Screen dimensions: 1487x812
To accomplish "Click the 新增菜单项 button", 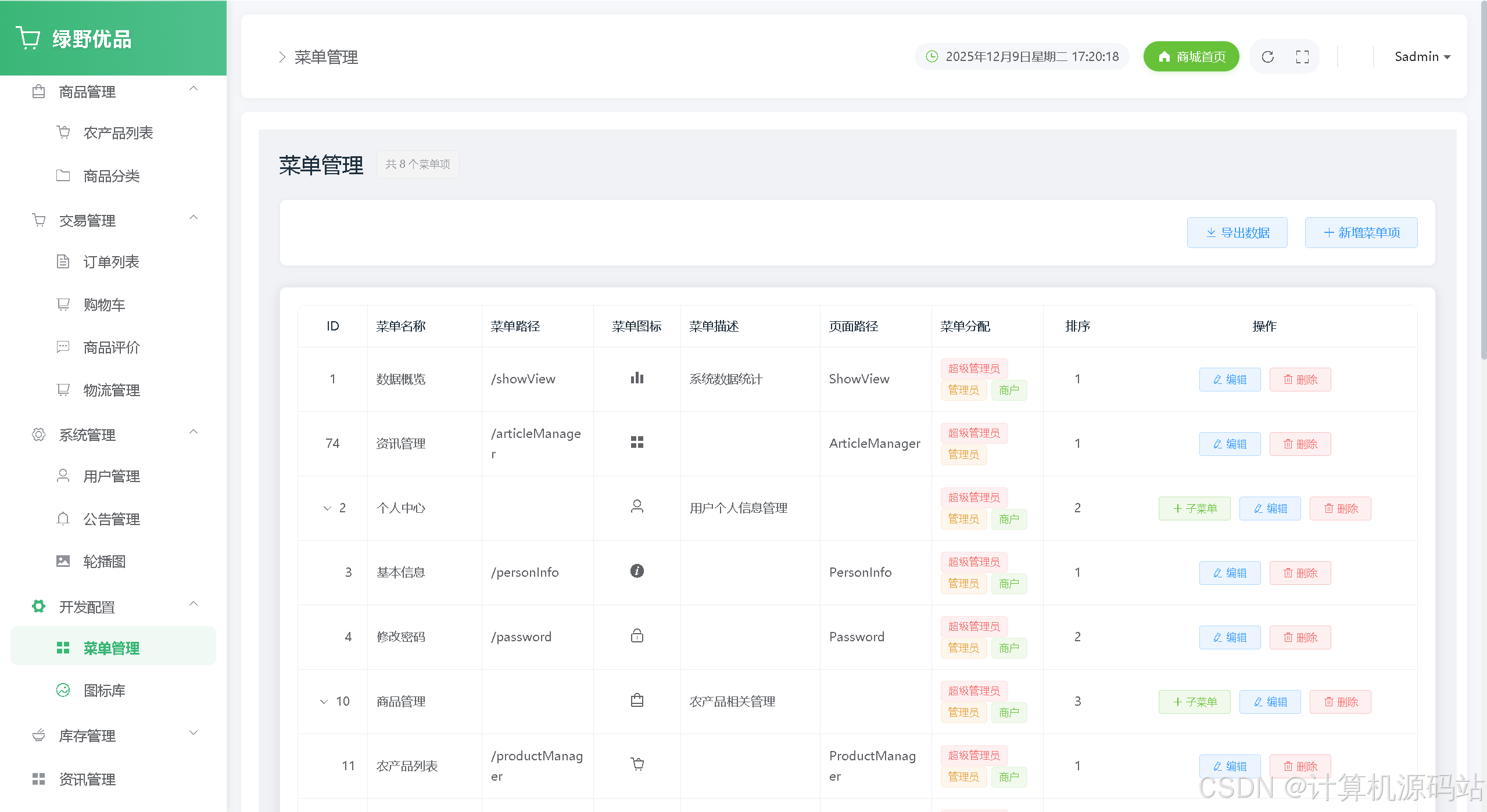I will click(1361, 233).
